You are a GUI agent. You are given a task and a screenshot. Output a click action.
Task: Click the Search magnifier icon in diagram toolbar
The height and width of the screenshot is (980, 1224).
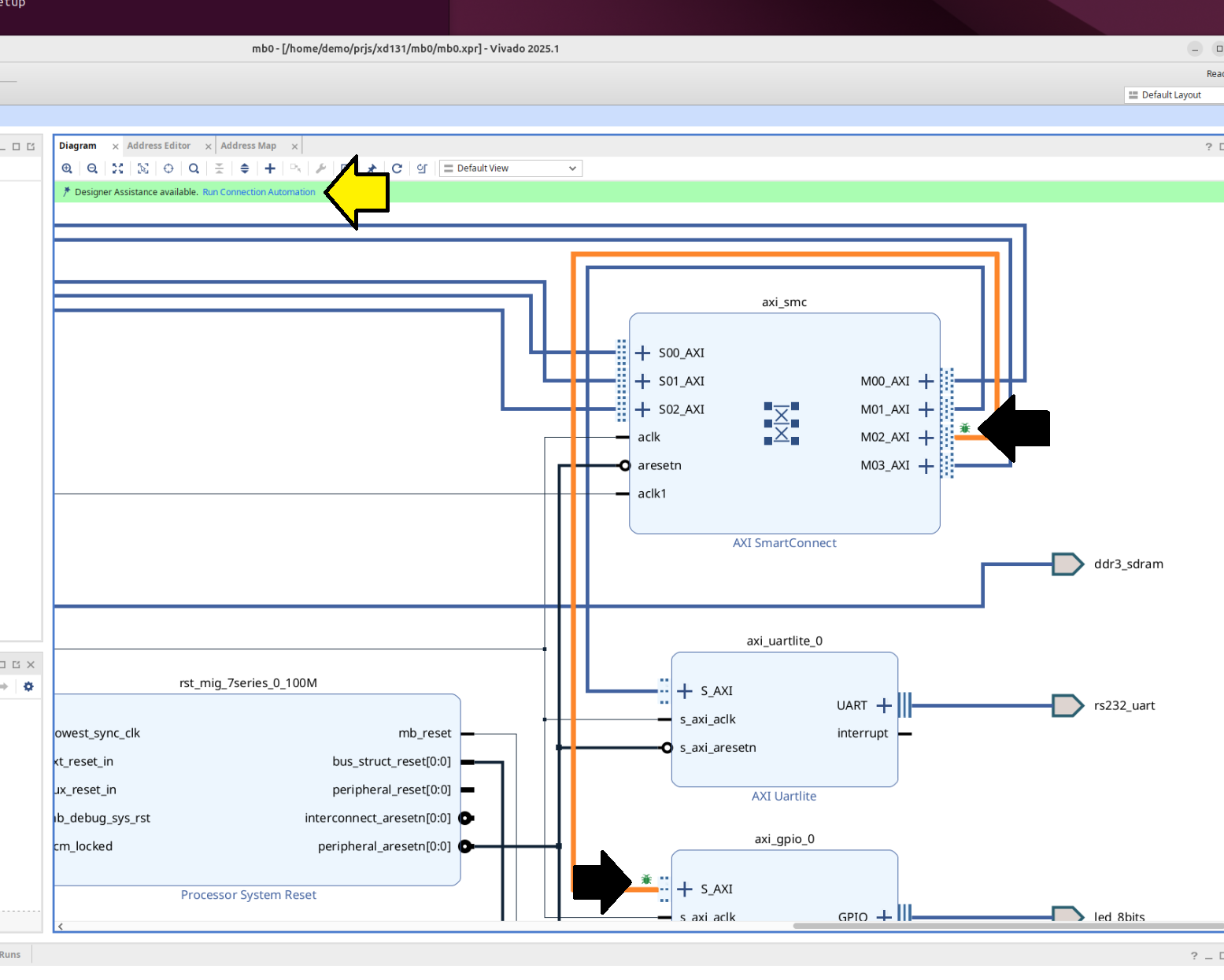(194, 168)
